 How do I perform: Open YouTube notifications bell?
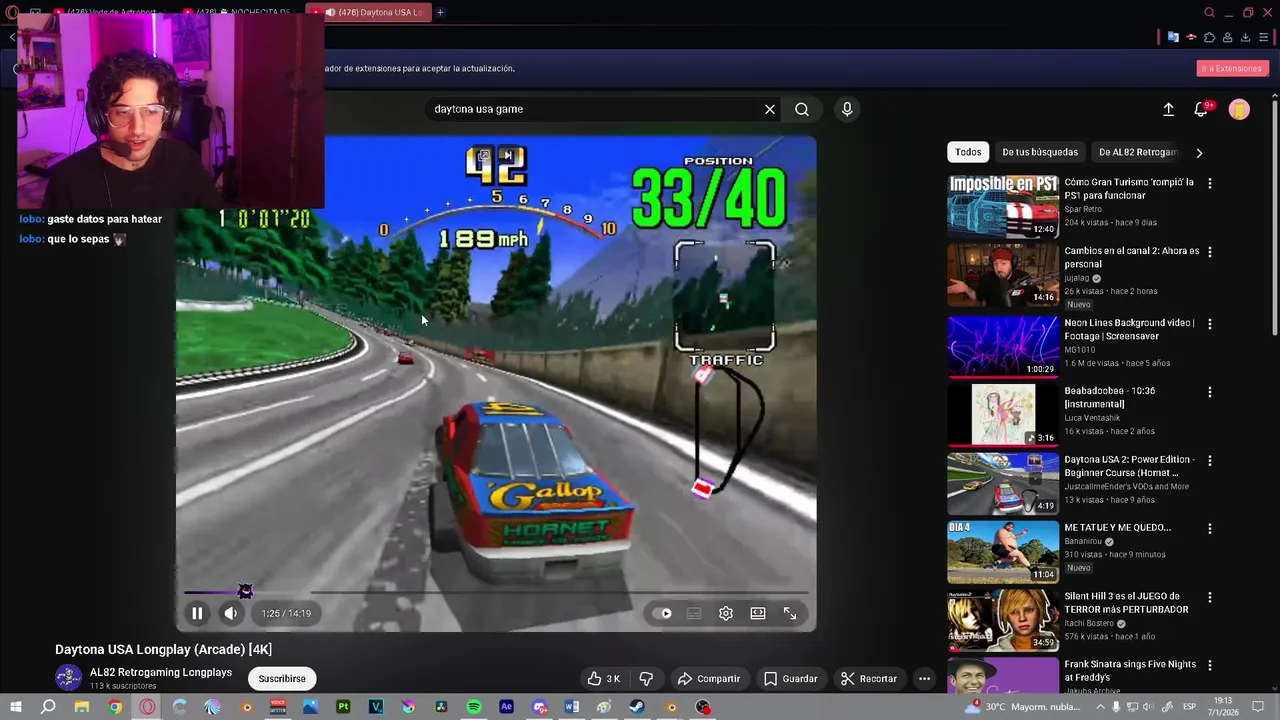pyautogui.click(x=1202, y=109)
